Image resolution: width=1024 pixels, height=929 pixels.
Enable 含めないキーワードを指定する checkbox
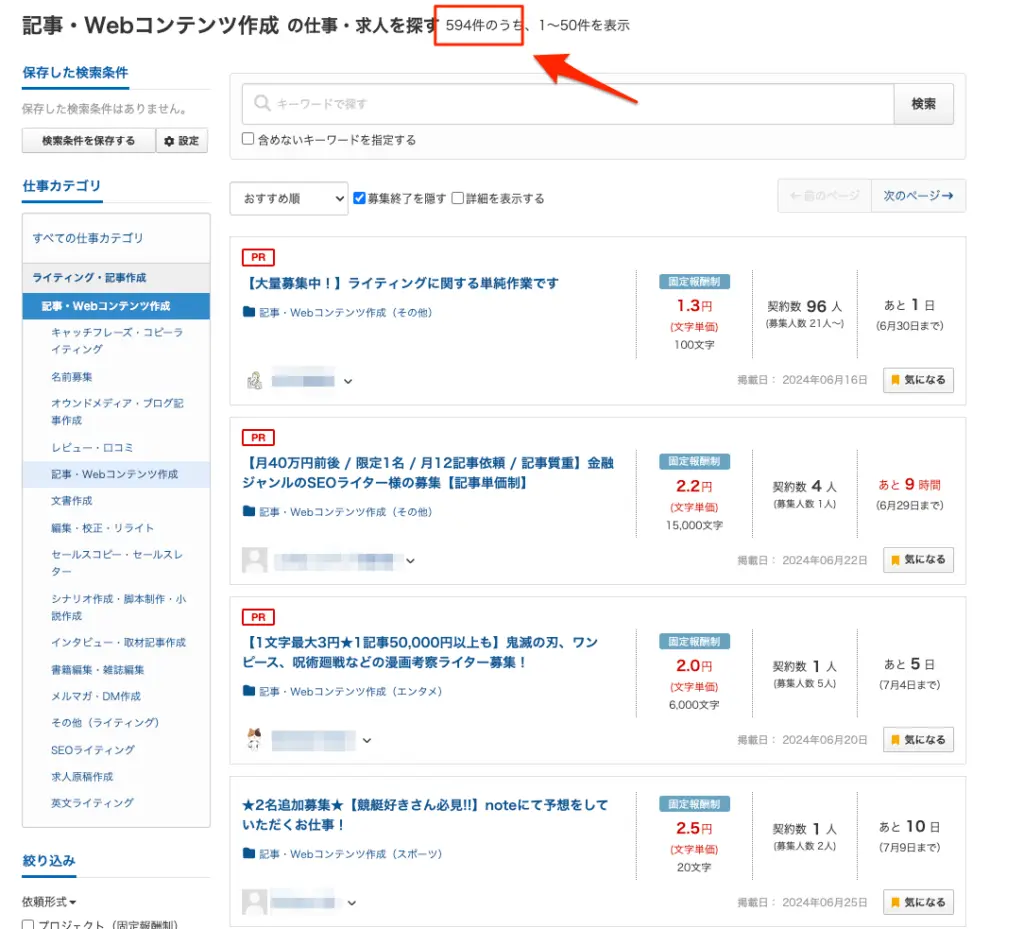(248, 140)
